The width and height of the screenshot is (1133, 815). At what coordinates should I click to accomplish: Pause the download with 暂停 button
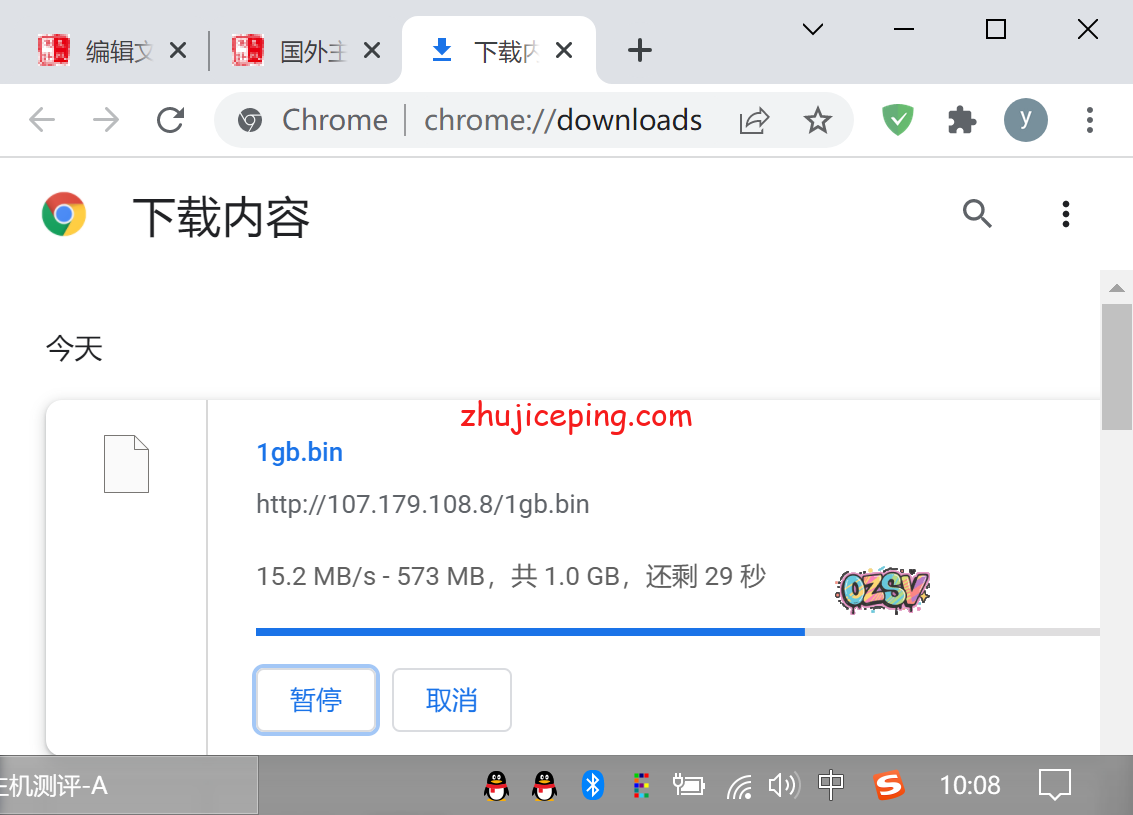[316, 700]
